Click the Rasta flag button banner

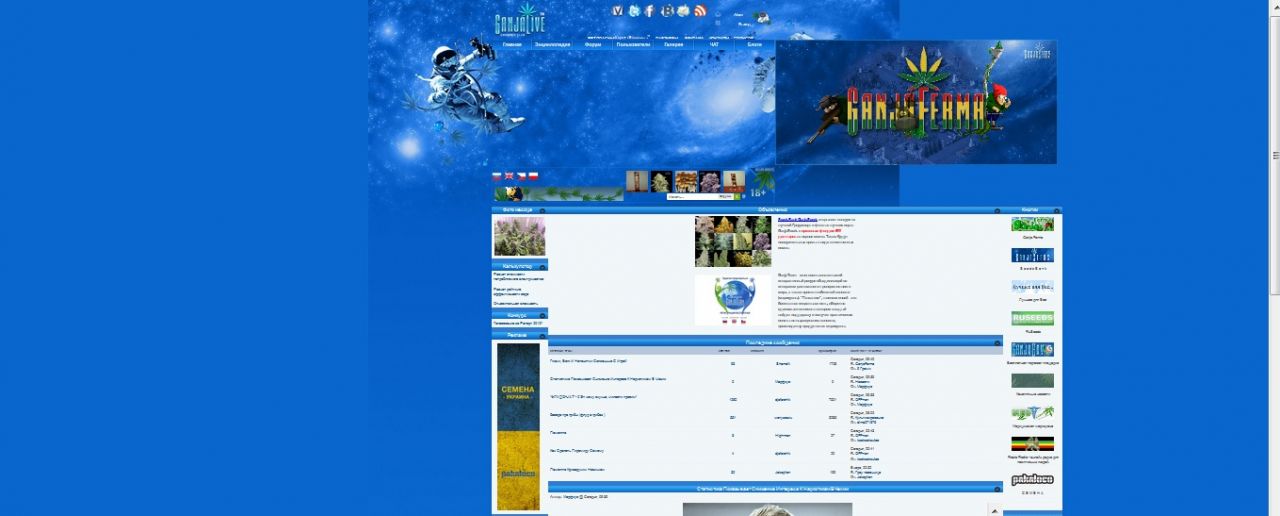[1032, 443]
